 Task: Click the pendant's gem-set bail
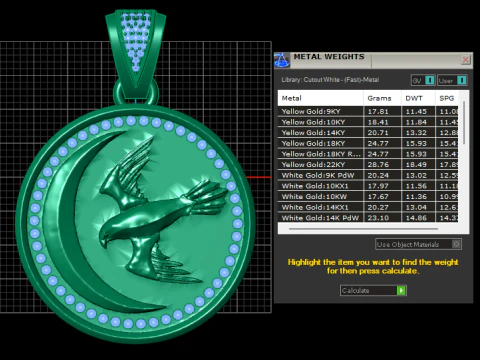coord(136,50)
